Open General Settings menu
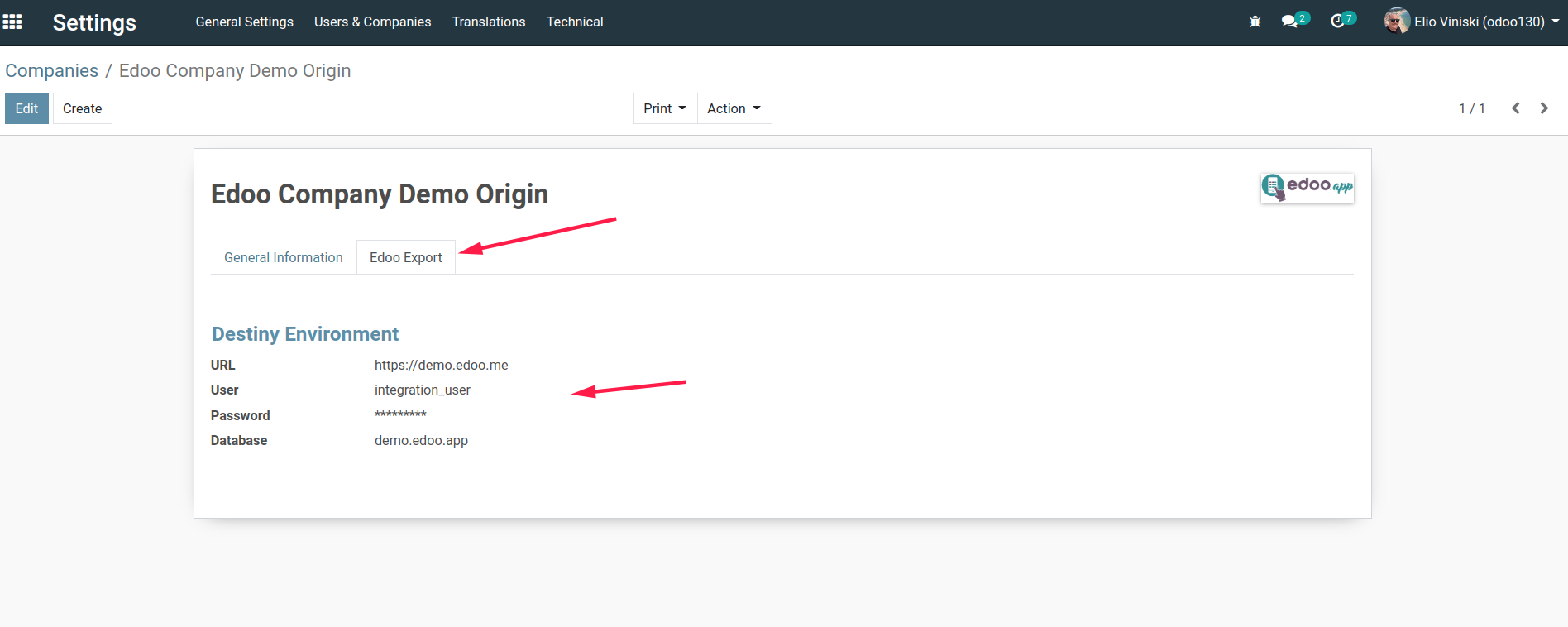 pyautogui.click(x=245, y=22)
